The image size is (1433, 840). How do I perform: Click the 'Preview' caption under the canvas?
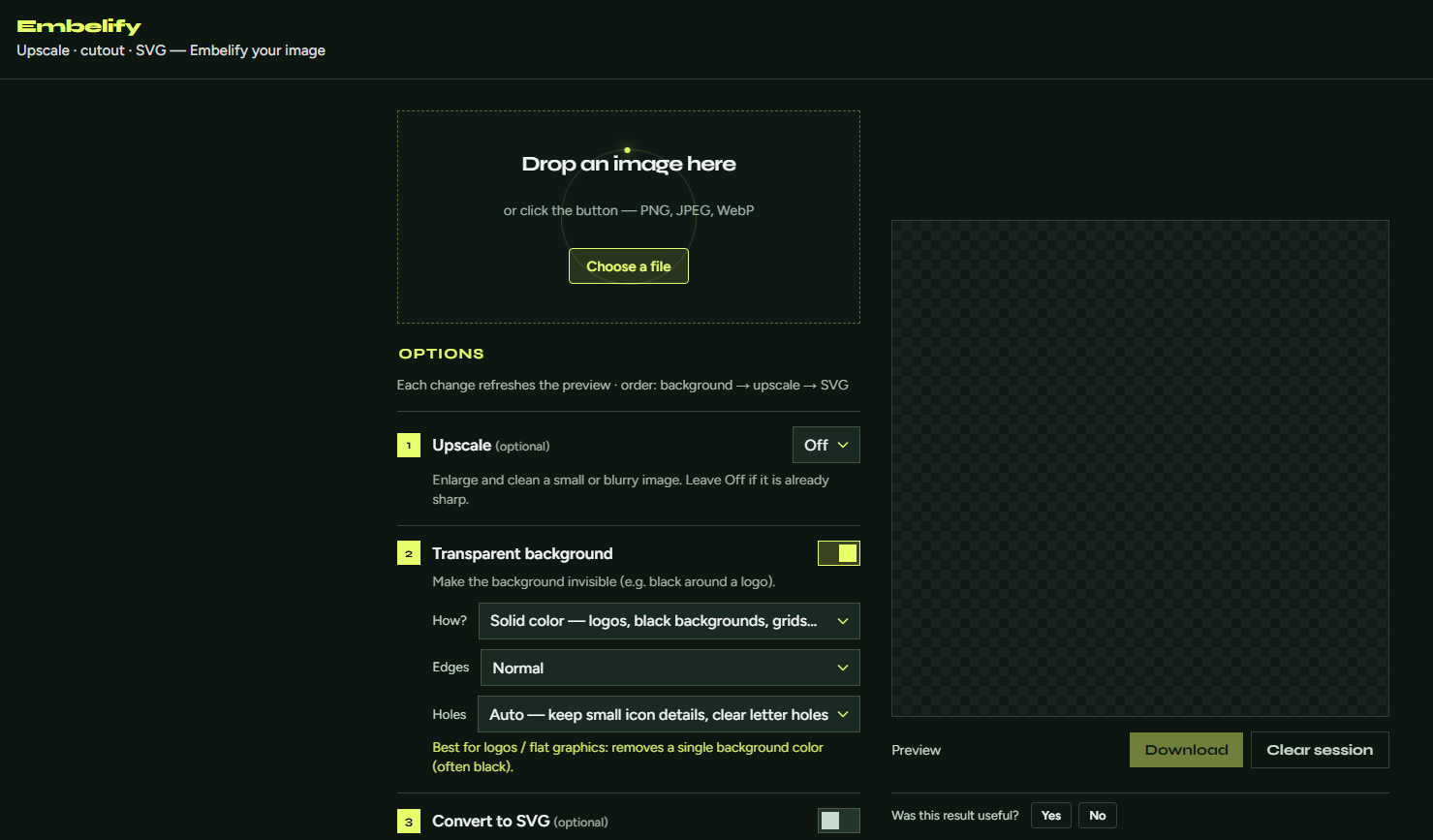[917, 750]
